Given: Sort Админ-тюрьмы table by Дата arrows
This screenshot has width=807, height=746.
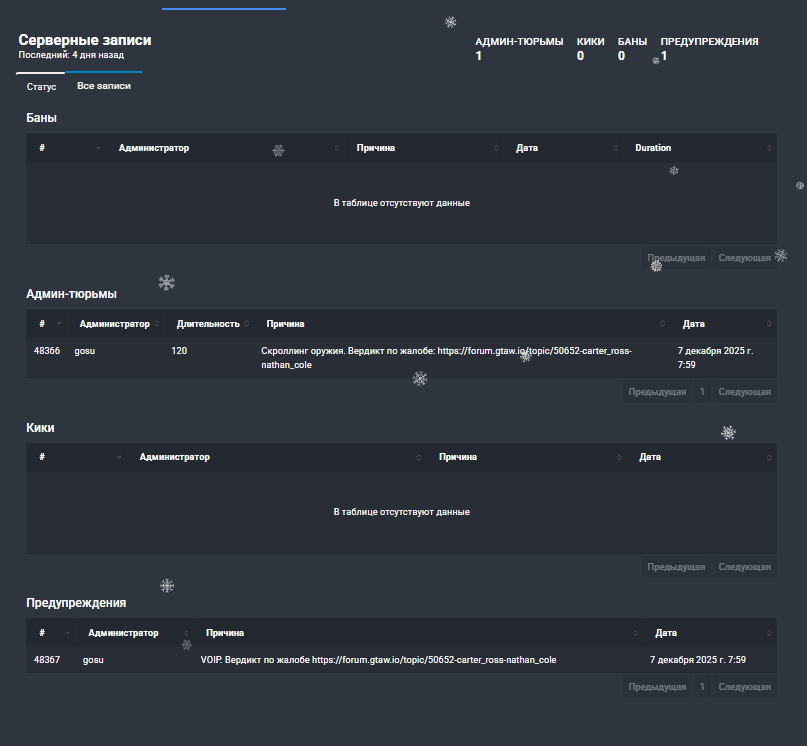Looking at the screenshot, I should coord(769,324).
